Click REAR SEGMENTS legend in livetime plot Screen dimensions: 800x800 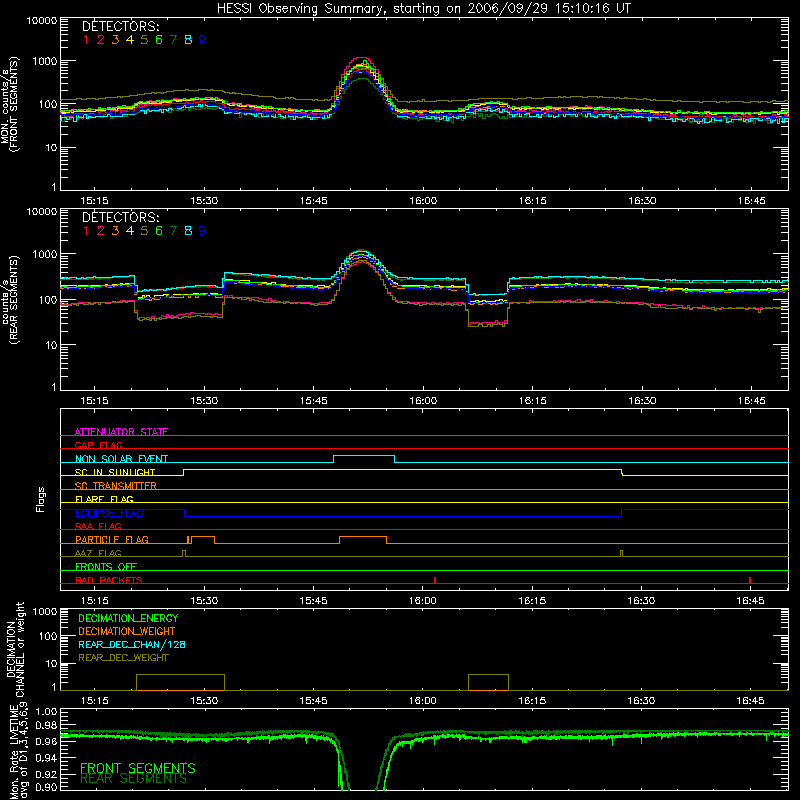(134, 779)
